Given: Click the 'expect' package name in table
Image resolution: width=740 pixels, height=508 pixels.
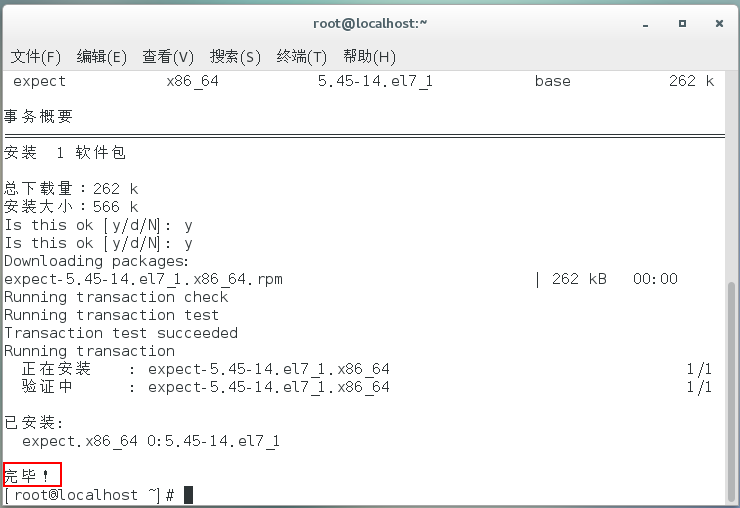Looking at the screenshot, I should (39, 81).
